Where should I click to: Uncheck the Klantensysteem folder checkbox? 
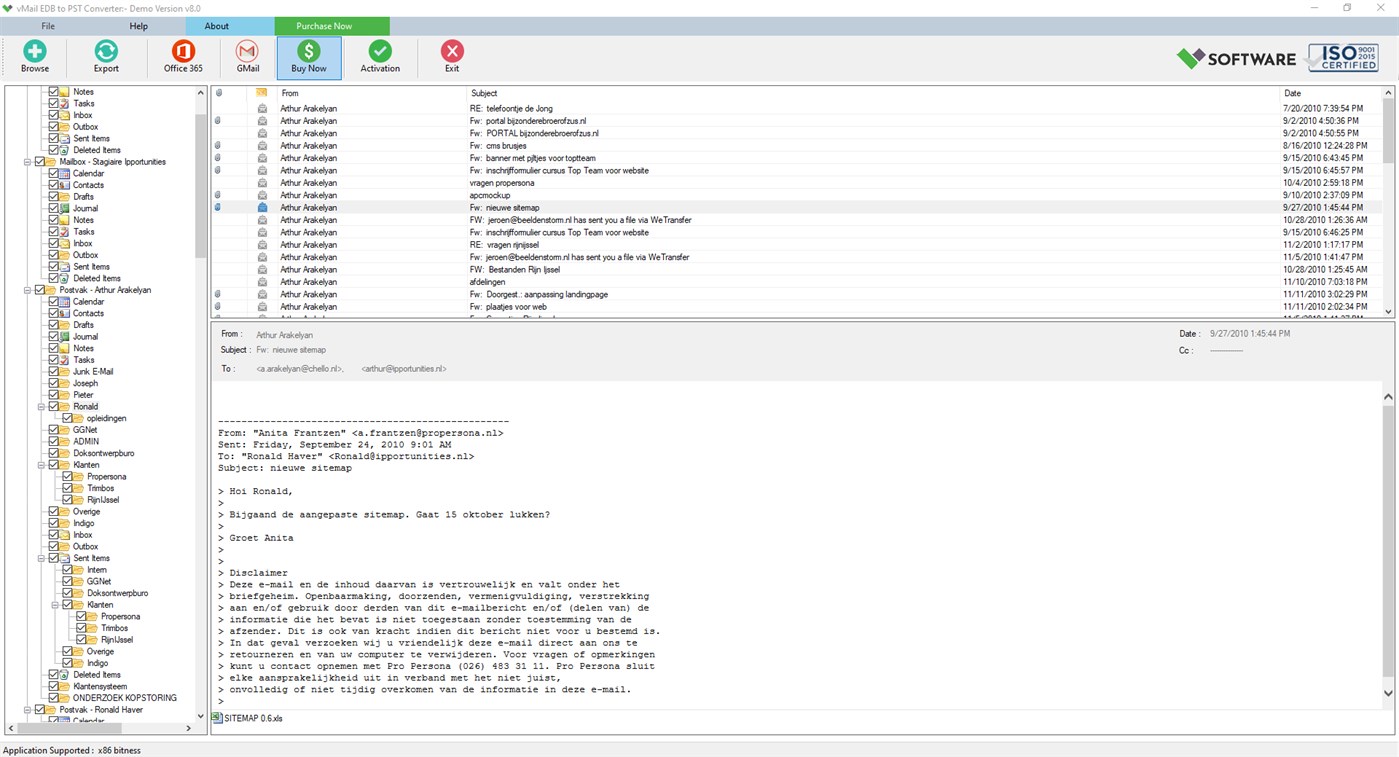(54, 686)
